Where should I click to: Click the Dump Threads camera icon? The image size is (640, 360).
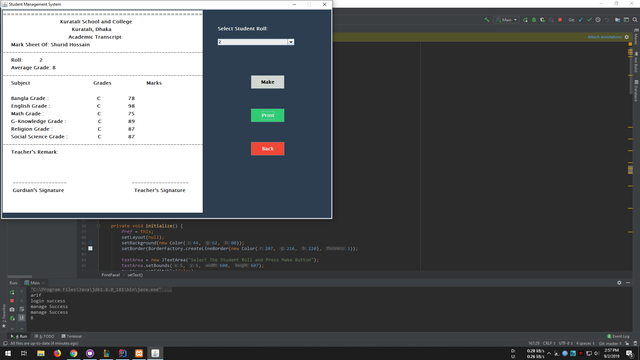pyautogui.click(x=12, y=309)
